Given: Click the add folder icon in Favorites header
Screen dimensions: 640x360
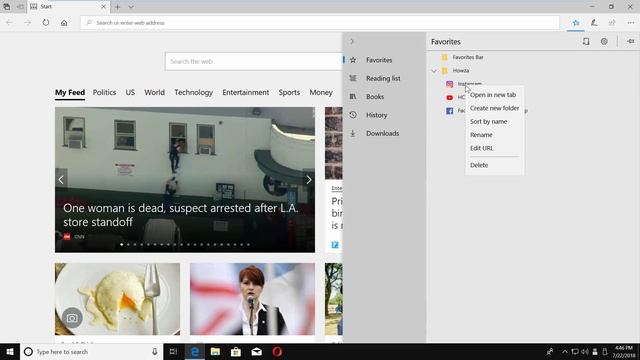Looking at the screenshot, I should (x=586, y=41).
